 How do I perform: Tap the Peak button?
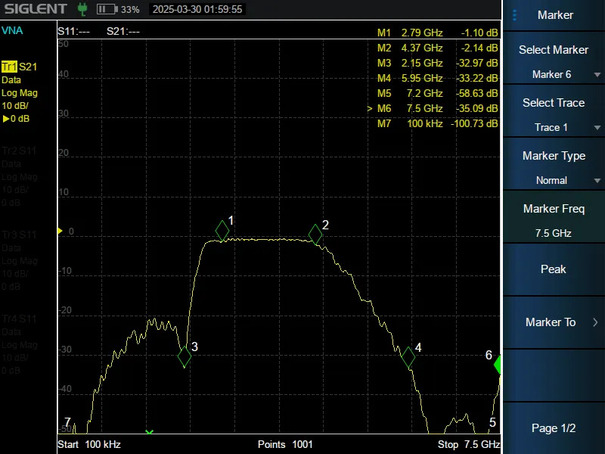coord(554,269)
